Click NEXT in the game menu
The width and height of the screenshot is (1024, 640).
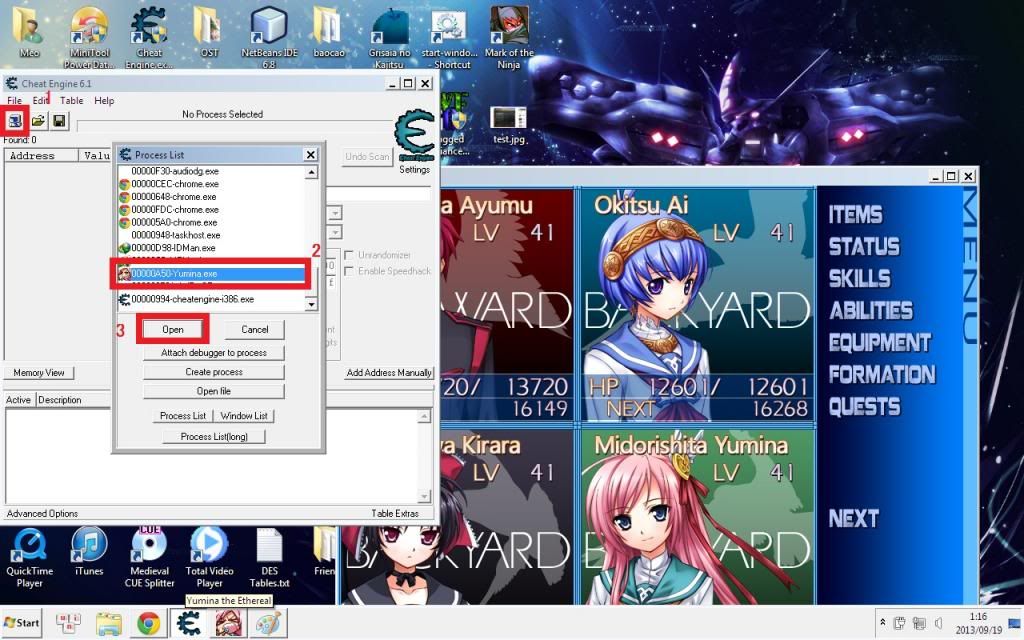pos(854,519)
